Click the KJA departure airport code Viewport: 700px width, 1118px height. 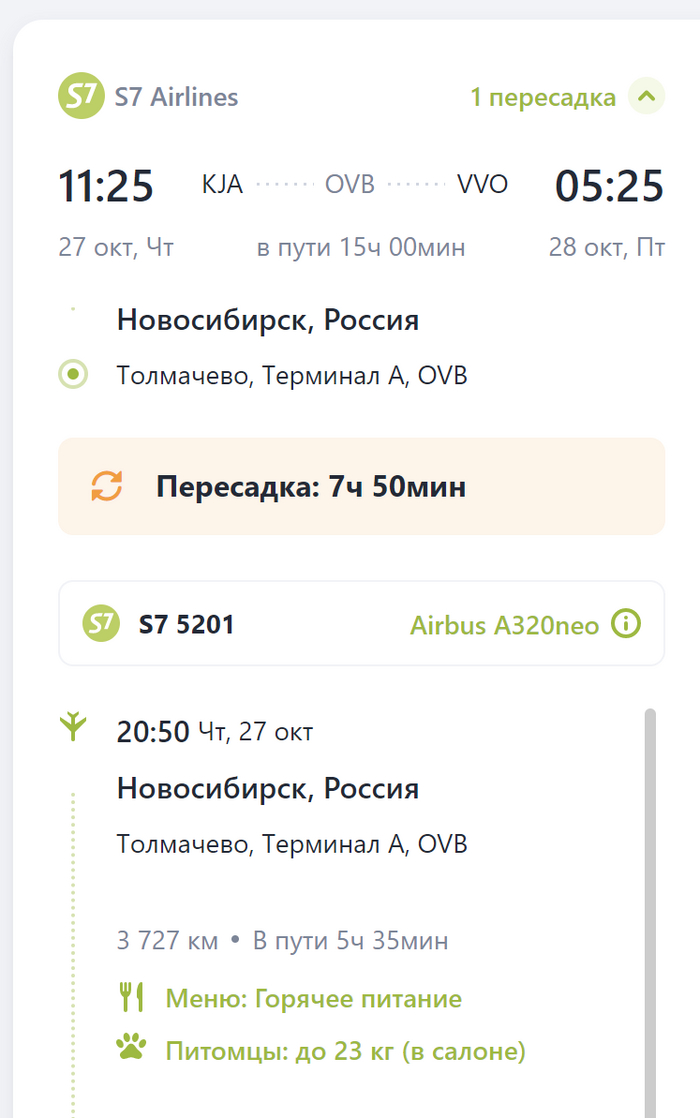tap(222, 185)
